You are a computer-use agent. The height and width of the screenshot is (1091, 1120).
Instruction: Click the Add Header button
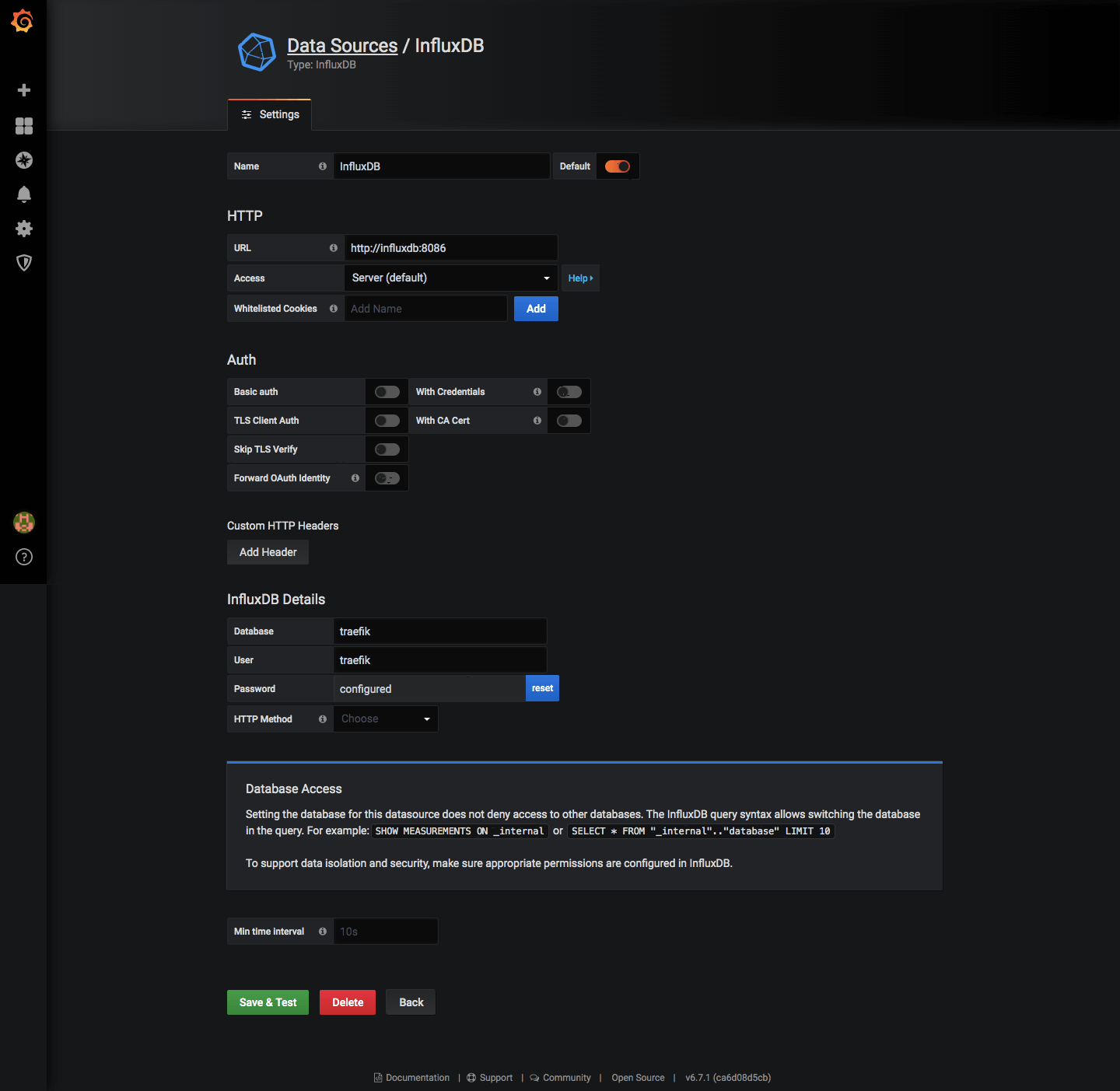coord(268,552)
